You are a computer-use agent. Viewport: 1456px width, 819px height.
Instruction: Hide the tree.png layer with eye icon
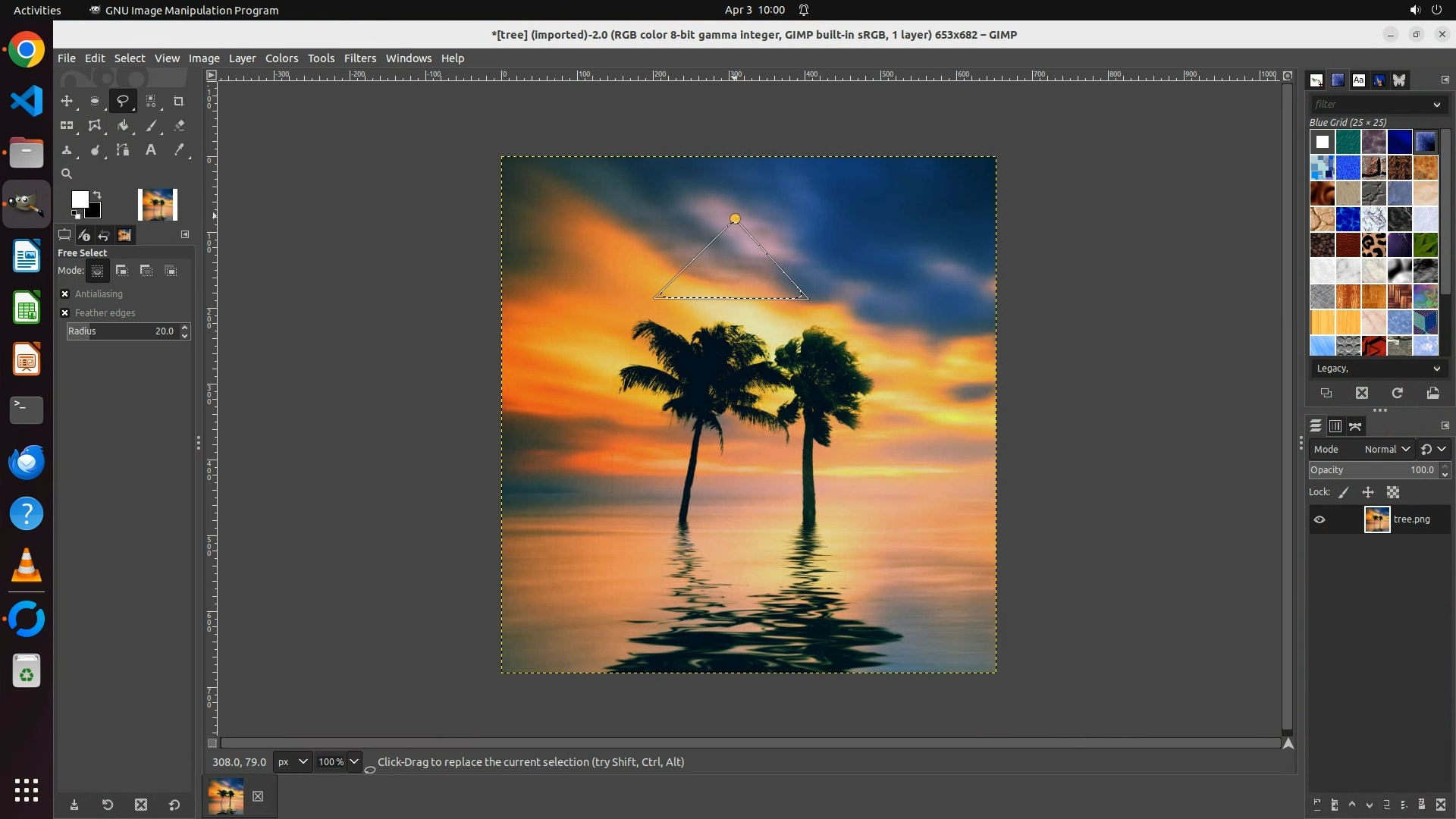(x=1319, y=519)
